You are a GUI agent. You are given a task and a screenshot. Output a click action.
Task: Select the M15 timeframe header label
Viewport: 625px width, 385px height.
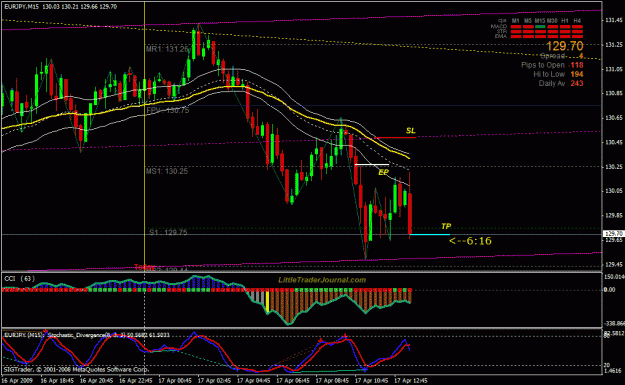(540, 20)
